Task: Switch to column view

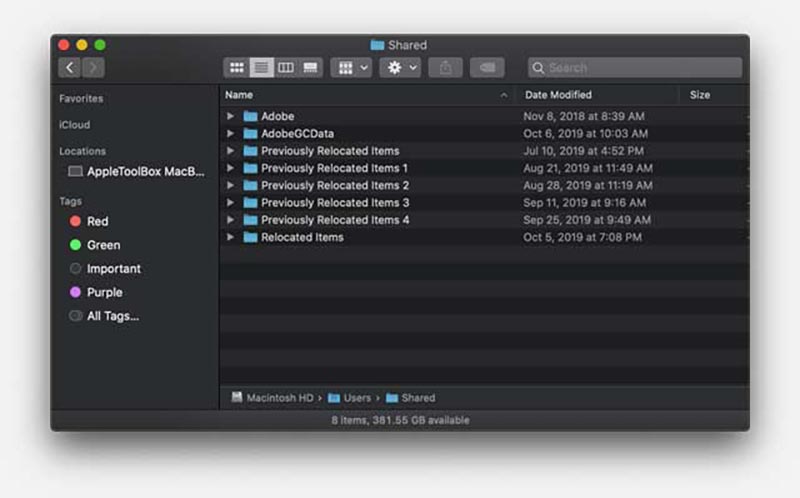Action: [286, 68]
